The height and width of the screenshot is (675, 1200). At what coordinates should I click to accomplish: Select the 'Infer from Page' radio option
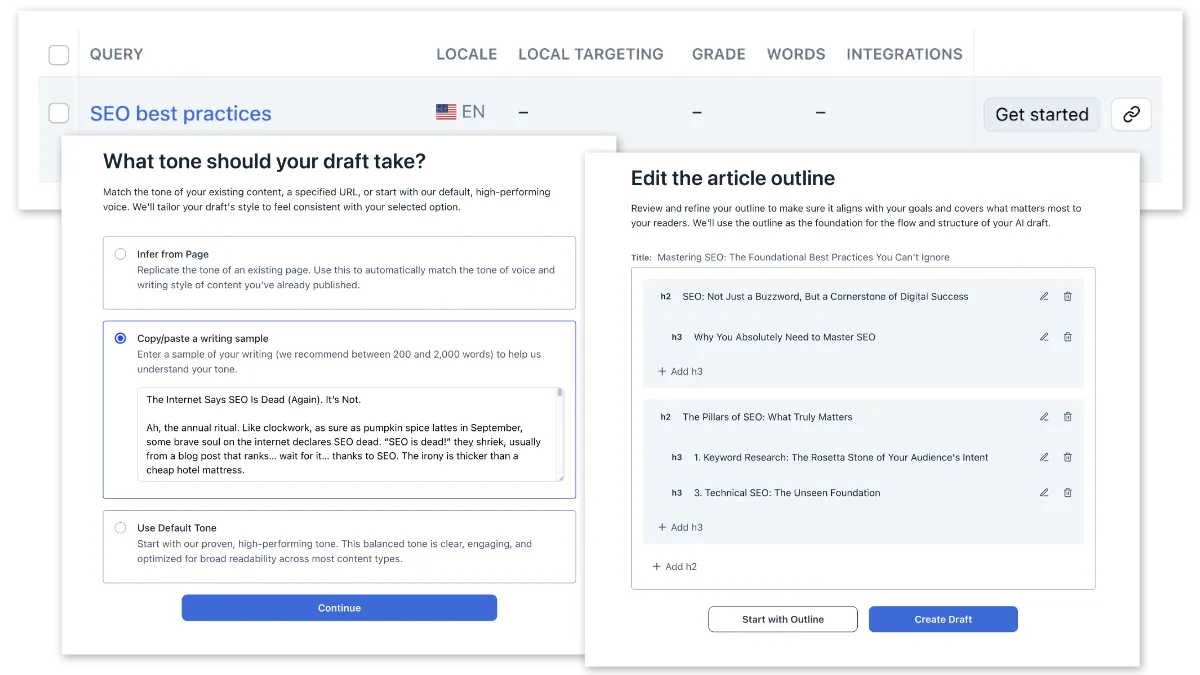[121, 254]
